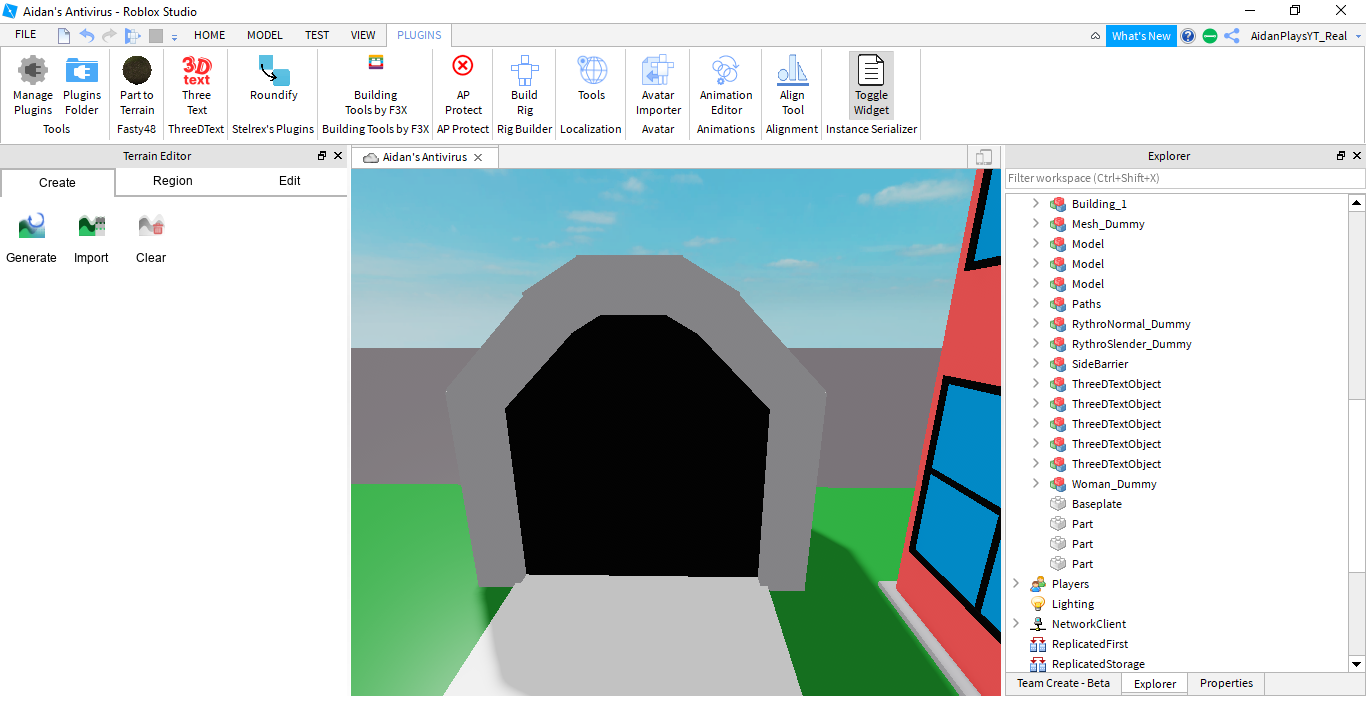Click the Explorer scrollbar down arrow

click(1357, 664)
